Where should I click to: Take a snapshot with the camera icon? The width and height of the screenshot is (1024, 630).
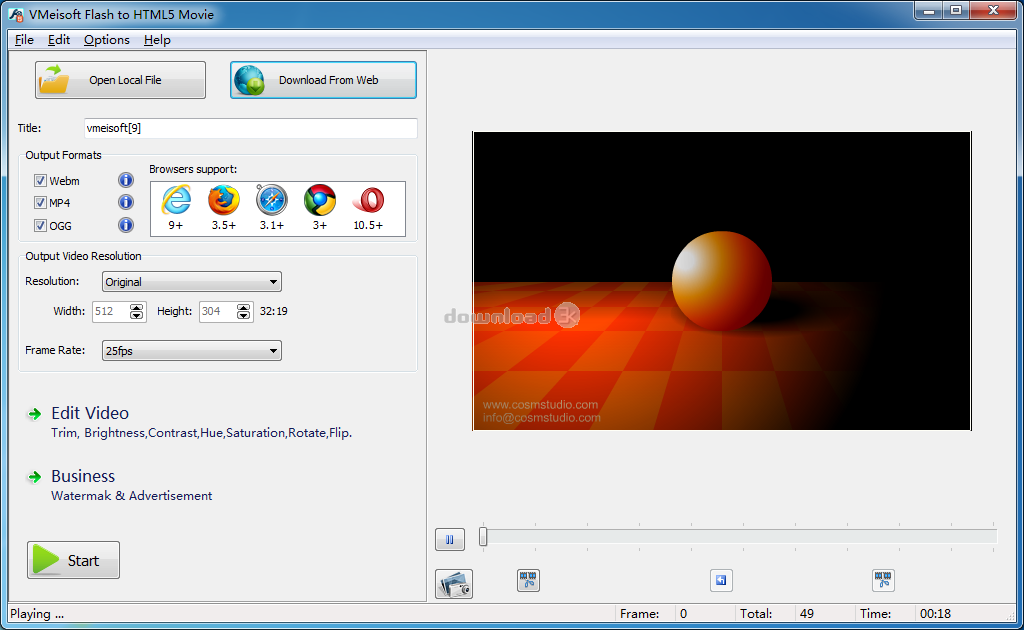[x=454, y=584]
